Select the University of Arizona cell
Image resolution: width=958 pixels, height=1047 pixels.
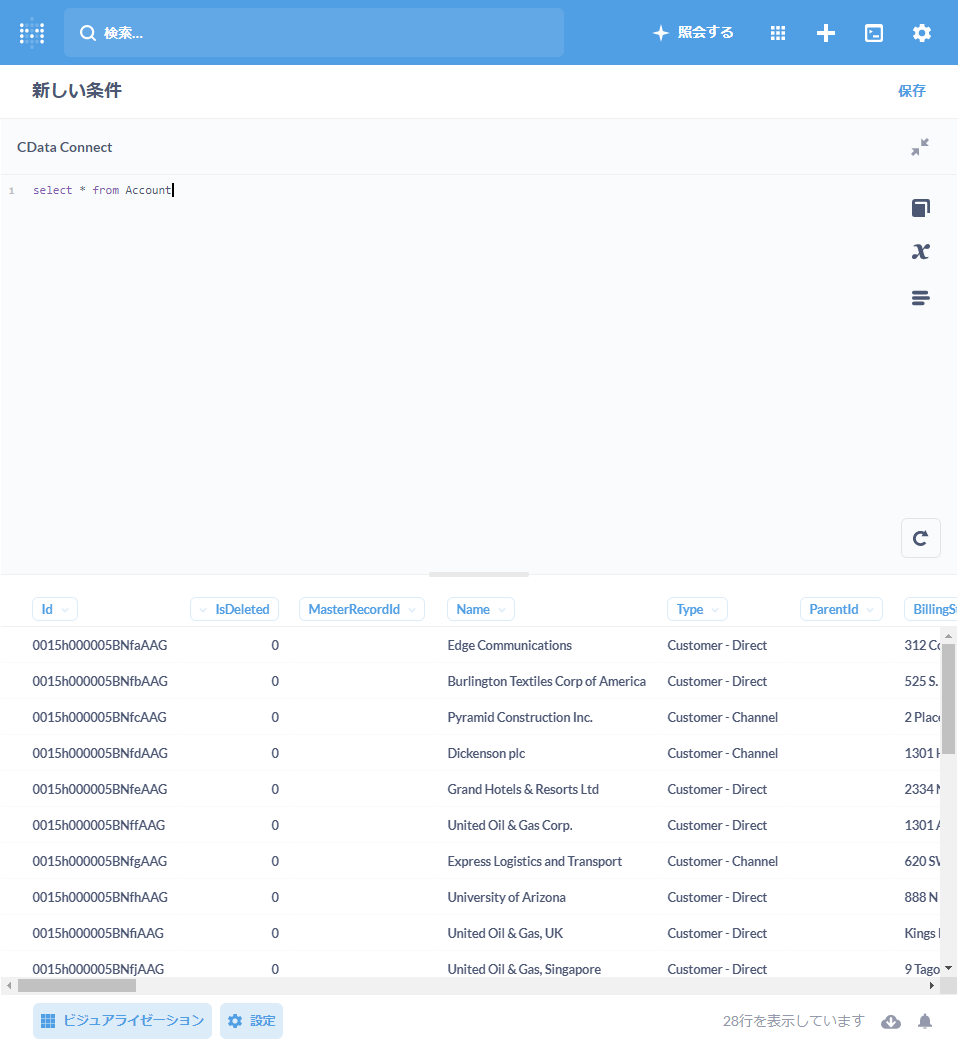click(x=506, y=898)
